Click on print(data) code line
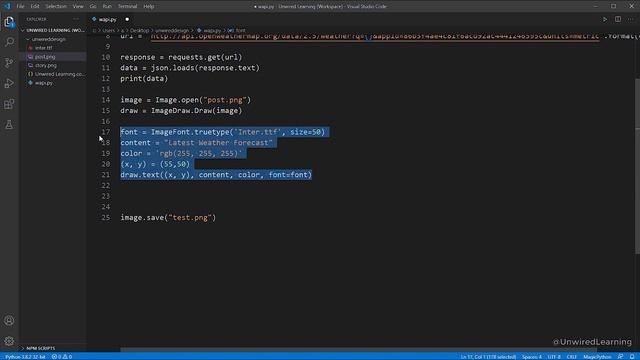Viewport: 640px width, 360px height. pyautogui.click(x=144, y=79)
